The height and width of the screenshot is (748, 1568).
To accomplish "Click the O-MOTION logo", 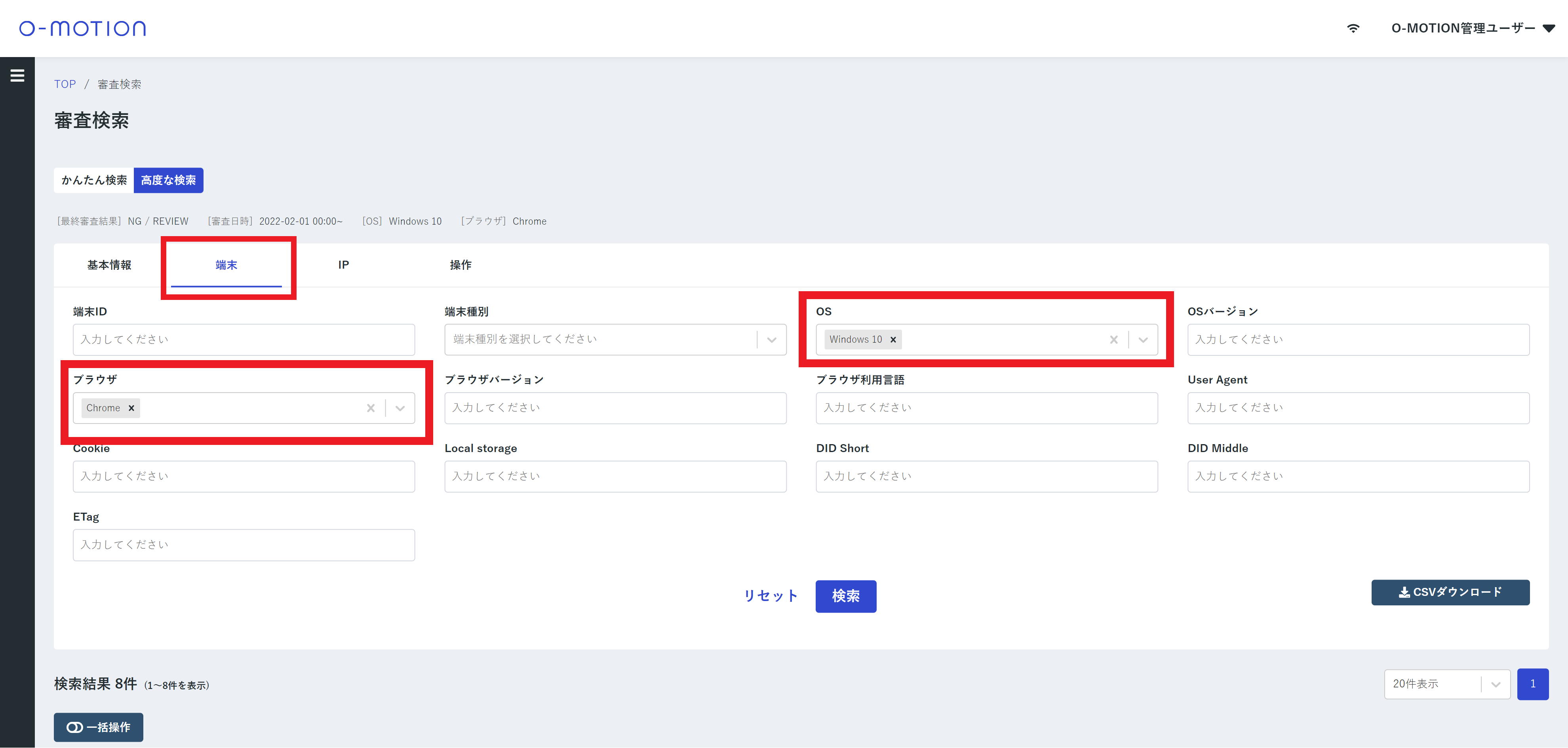I will point(83,28).
